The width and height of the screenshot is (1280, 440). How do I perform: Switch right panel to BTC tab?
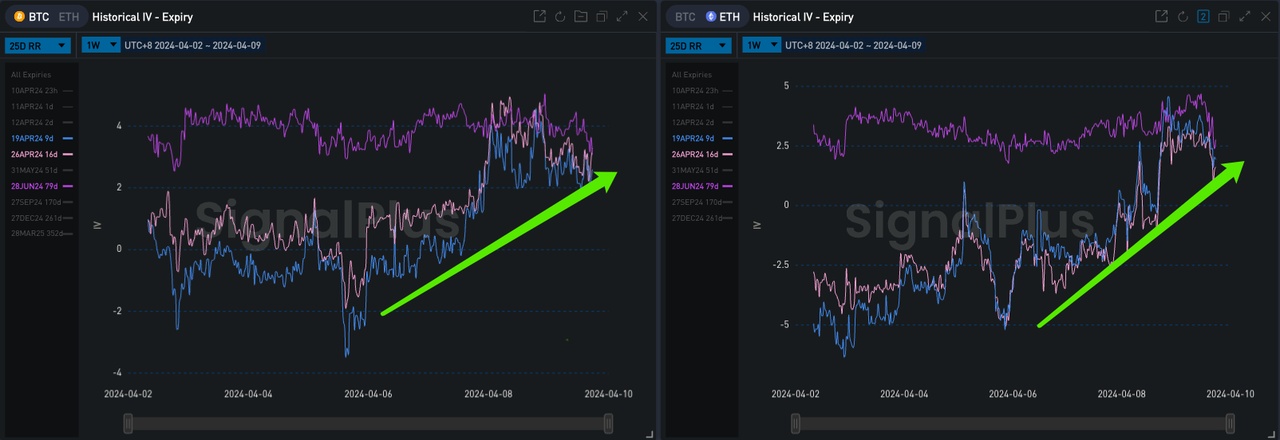pos(685,17)
